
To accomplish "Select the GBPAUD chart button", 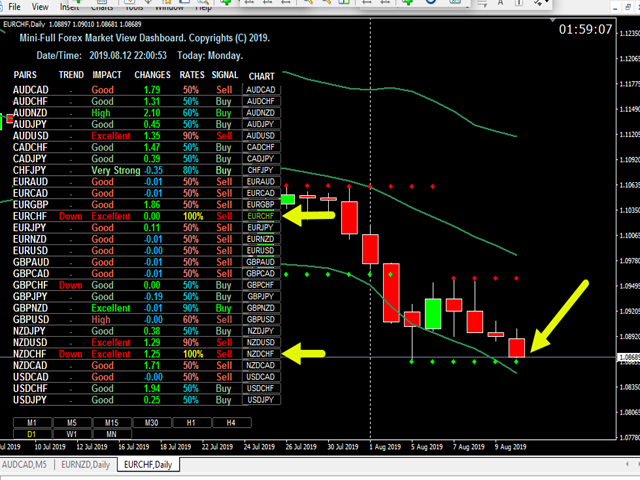I will tap(261, 262).
